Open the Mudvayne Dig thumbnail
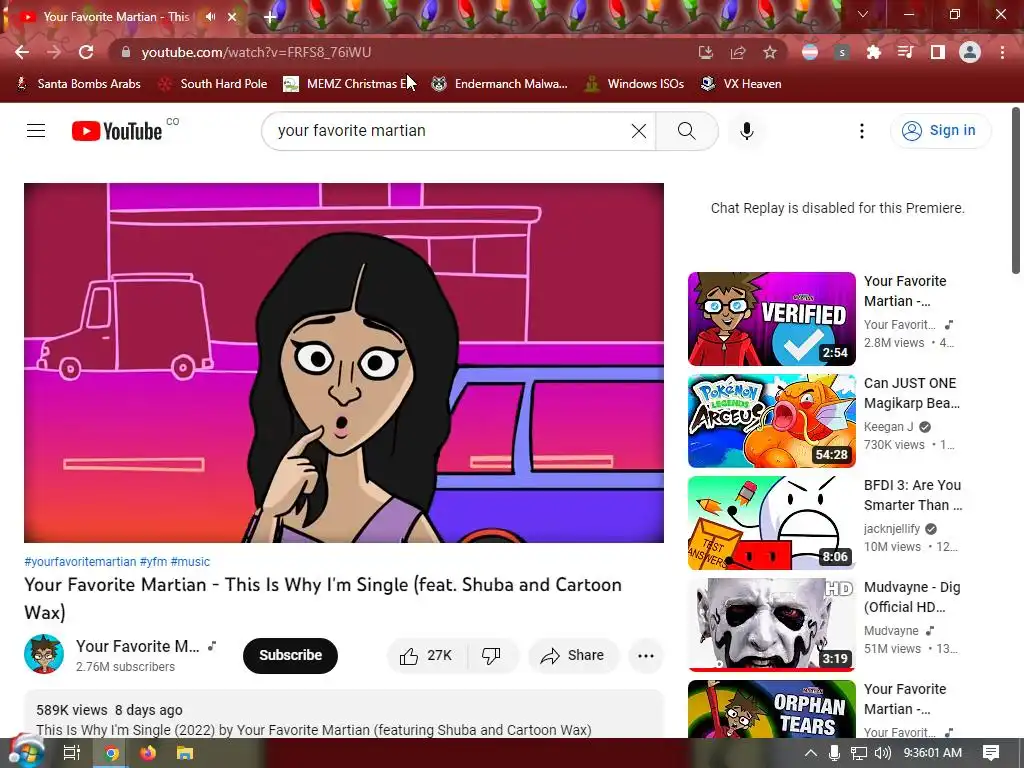The width and height of the screenshot is (1024, 768). pyautogui.click(x=771, y=624)
